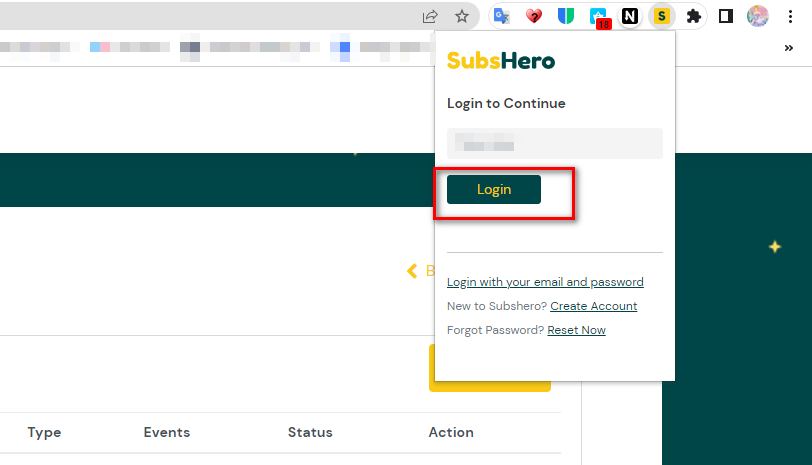The height and width of the screenshot is (465, 812).
Task: Open the Extensions puzzle-piece menu
Action: pos(693,17)
